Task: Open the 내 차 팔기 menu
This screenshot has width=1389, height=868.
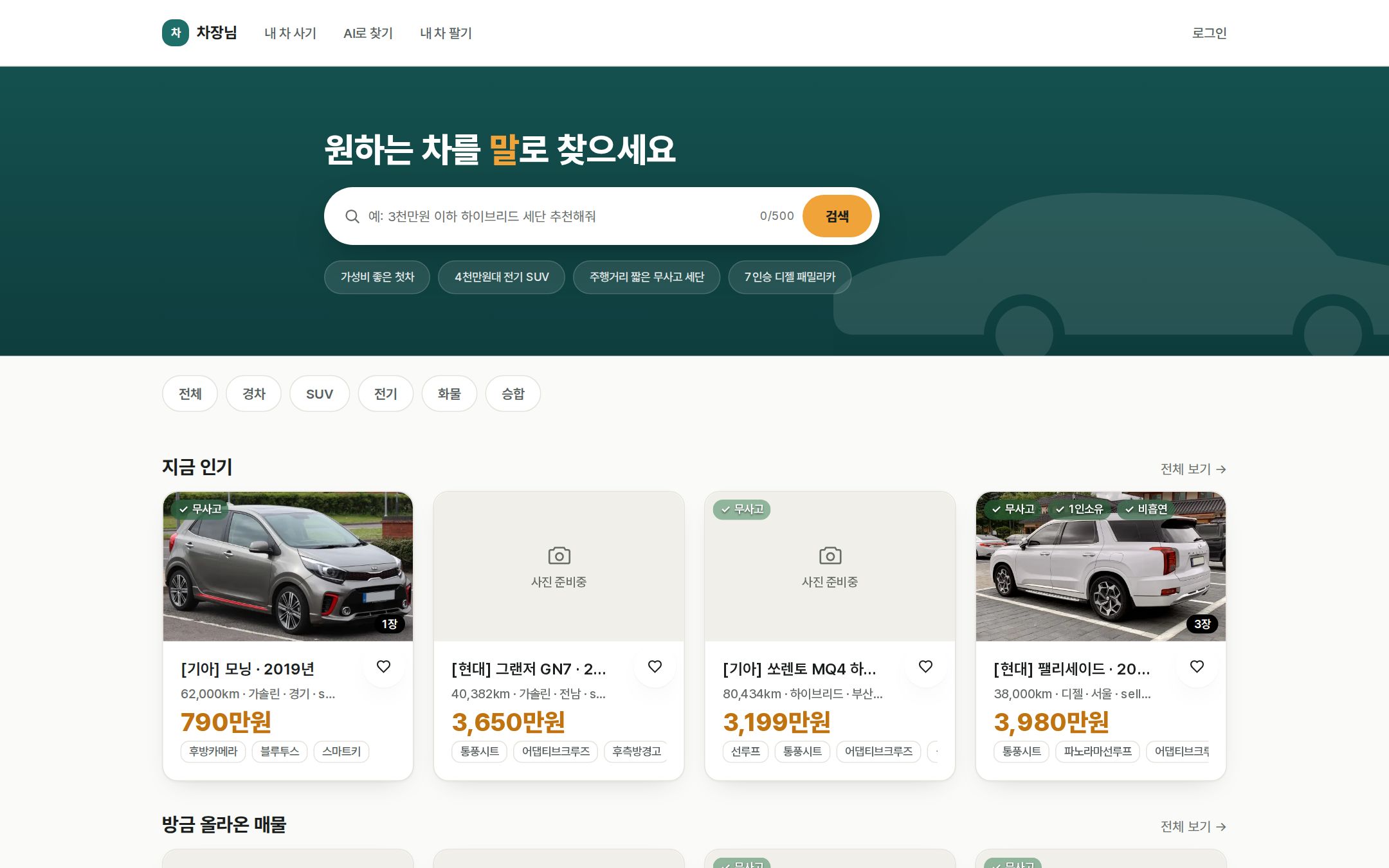Action: [x=446, y=33]
